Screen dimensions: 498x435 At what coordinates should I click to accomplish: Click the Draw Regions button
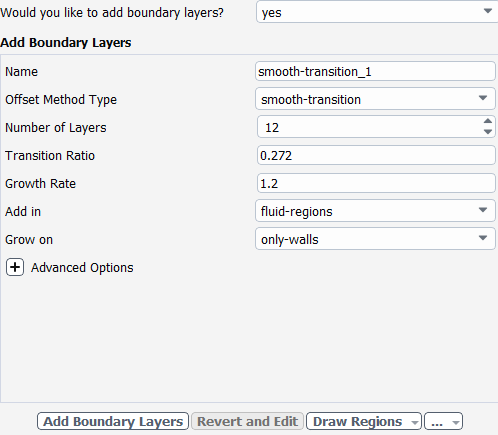358,421
